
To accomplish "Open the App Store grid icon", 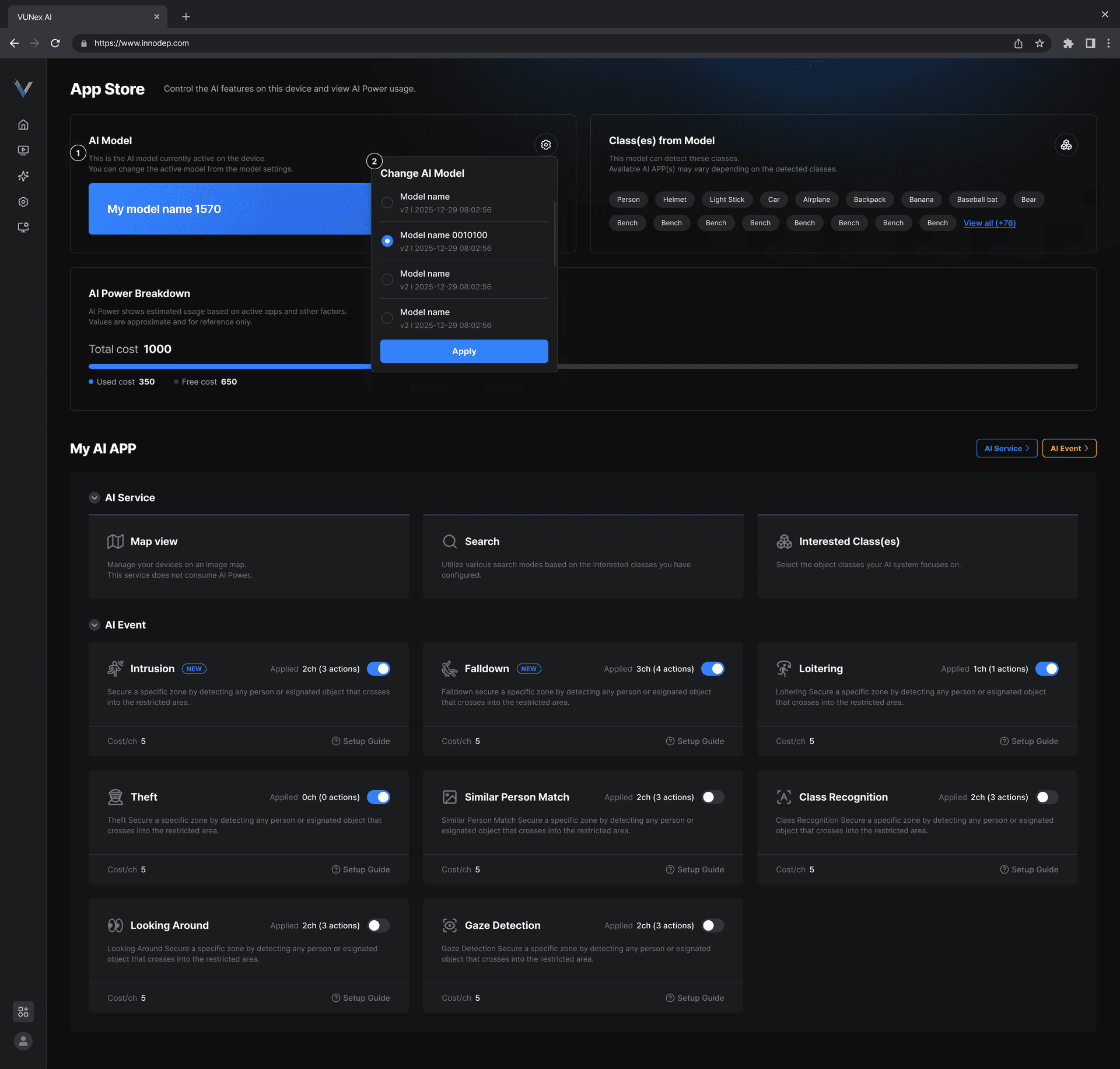I will [x=23, y=1012].
